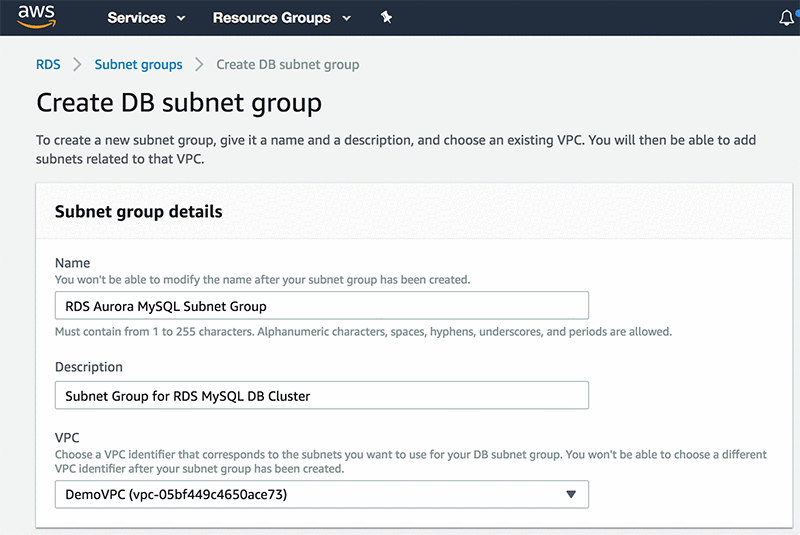Click the VPC dropdown arrow
This screenshot has height=535, width=800.
pos(571,494)
